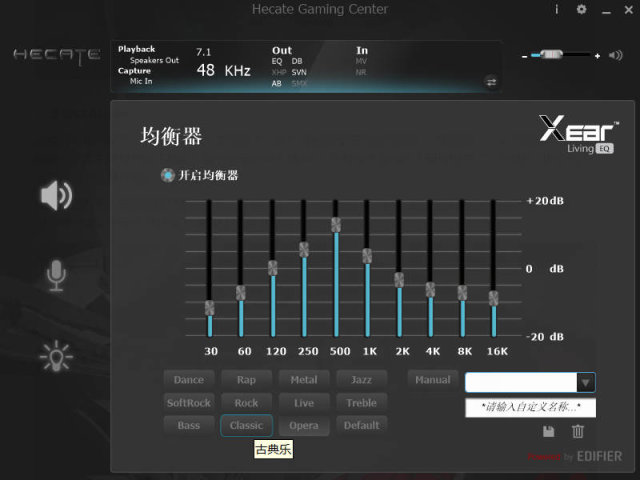The width and height of the screenshot is (640, 480).
Task: Toggle the MV input effect indicator
Action: click(x=361, y=61)
